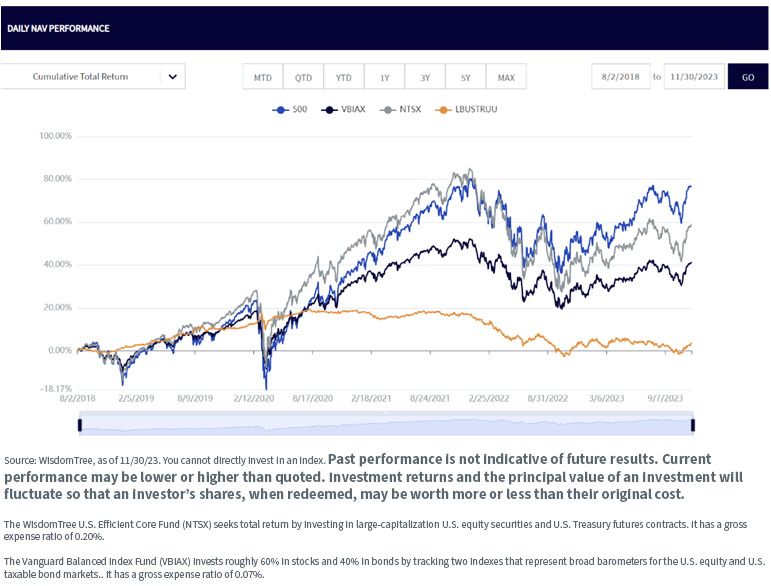Click the chevron beside Cumulative Total Return

pos(173,77)
